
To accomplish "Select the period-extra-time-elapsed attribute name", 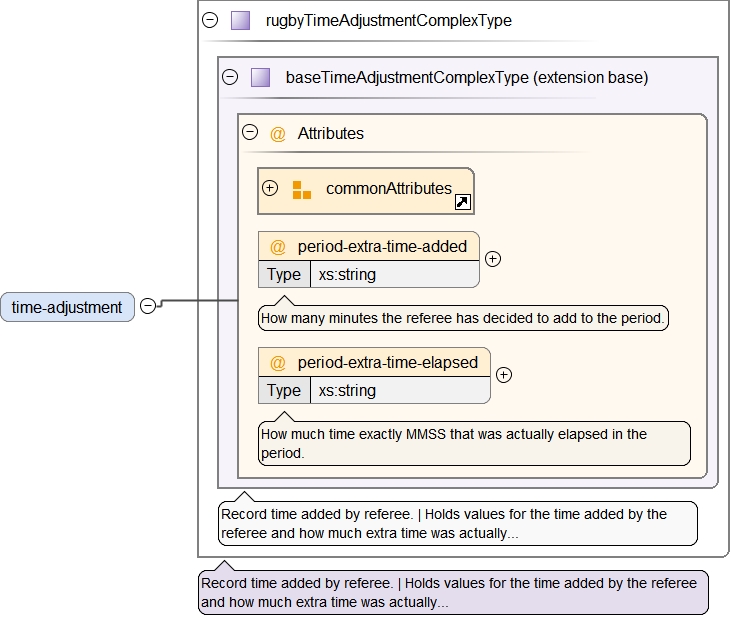I will pos(388,362).
